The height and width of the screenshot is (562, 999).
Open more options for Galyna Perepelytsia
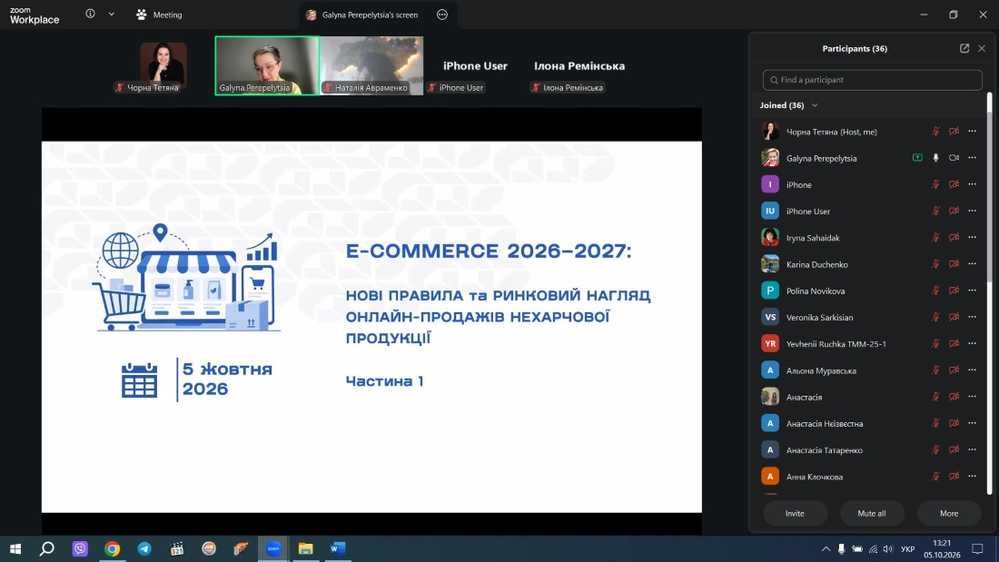(x=972, y=158)
